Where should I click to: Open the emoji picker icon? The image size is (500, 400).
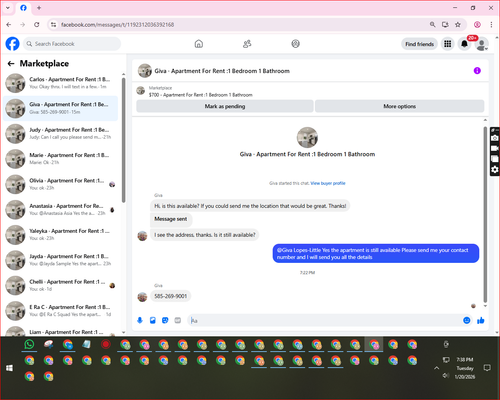coord(467,320)
